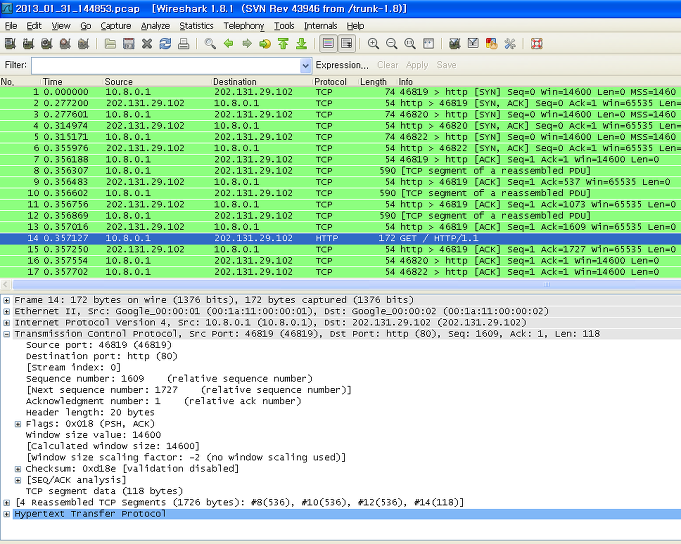Go forward in packet history arrow
The height and width of the screenshot is (544, 681).
point(247,43)
